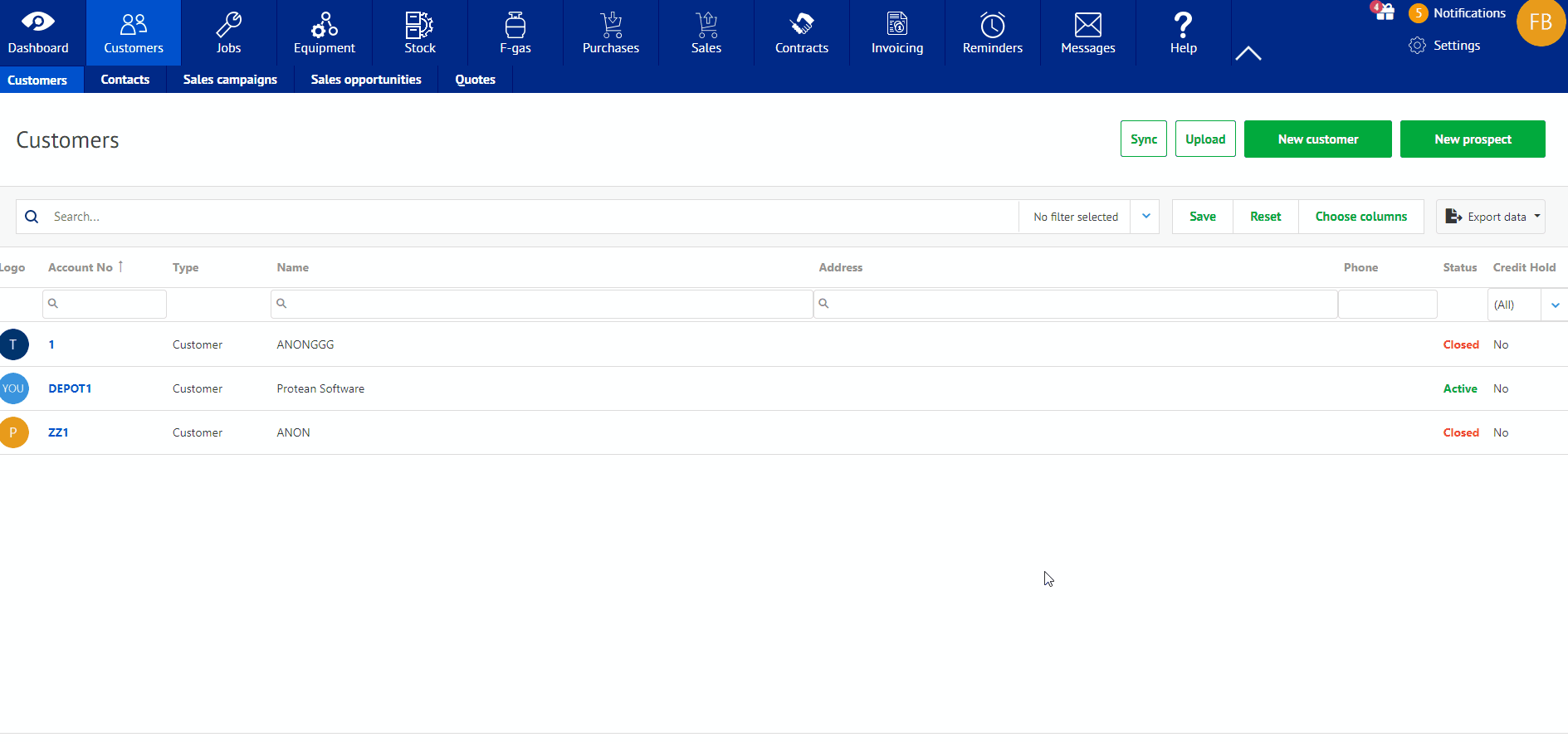
Task: Click the Active status for DEPOT1
Action: tap(1460, 388)
